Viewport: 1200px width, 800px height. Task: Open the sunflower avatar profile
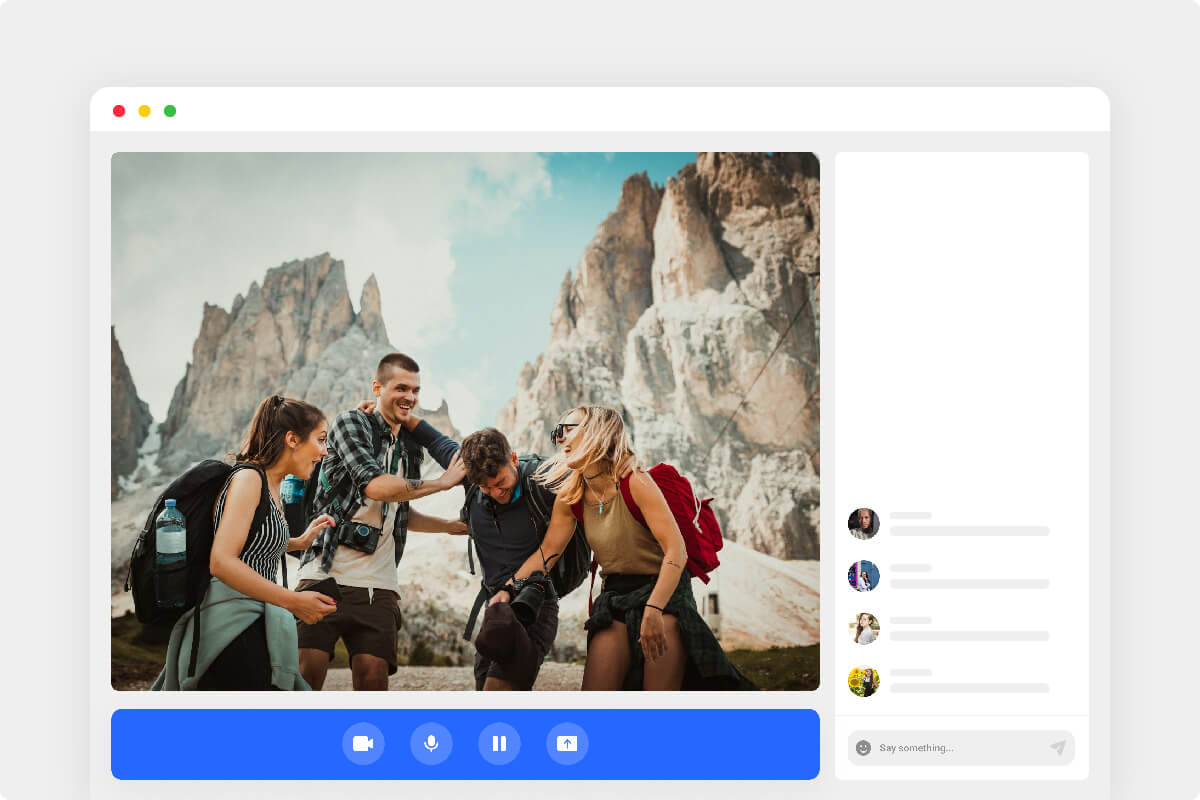(864, 681)
